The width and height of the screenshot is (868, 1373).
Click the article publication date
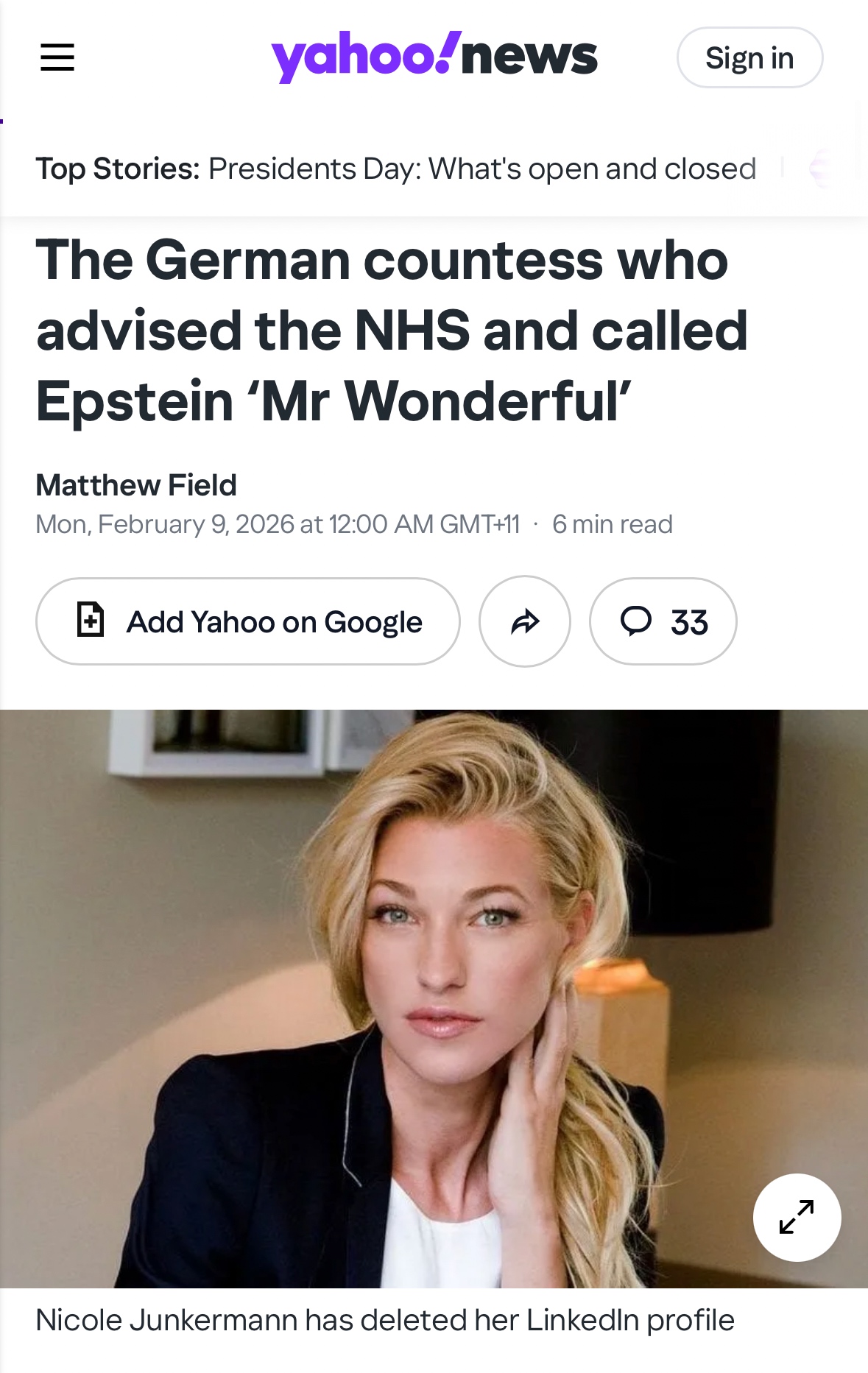tap(278, 524)
